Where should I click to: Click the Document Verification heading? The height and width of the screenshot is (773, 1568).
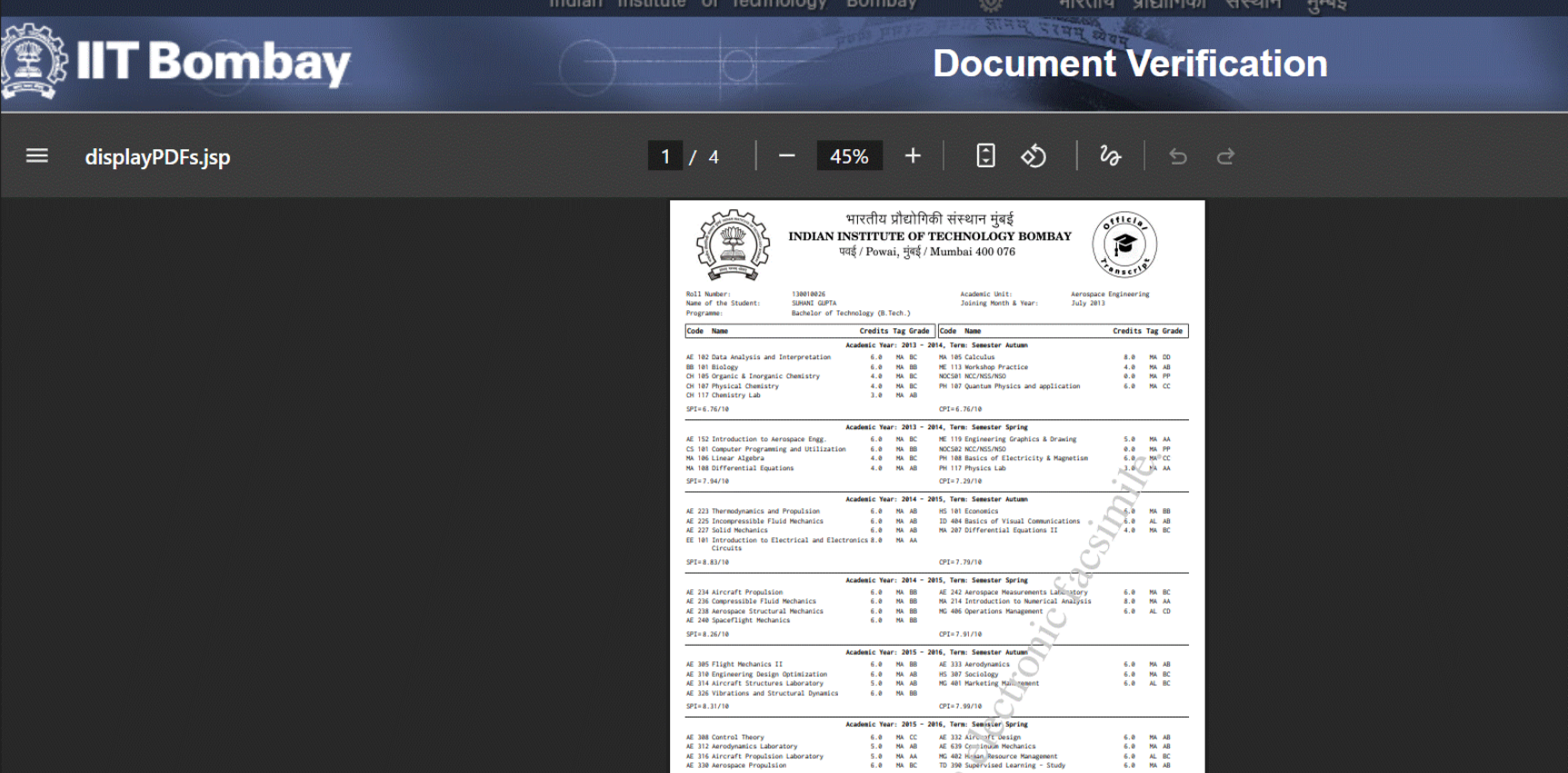1130,64
